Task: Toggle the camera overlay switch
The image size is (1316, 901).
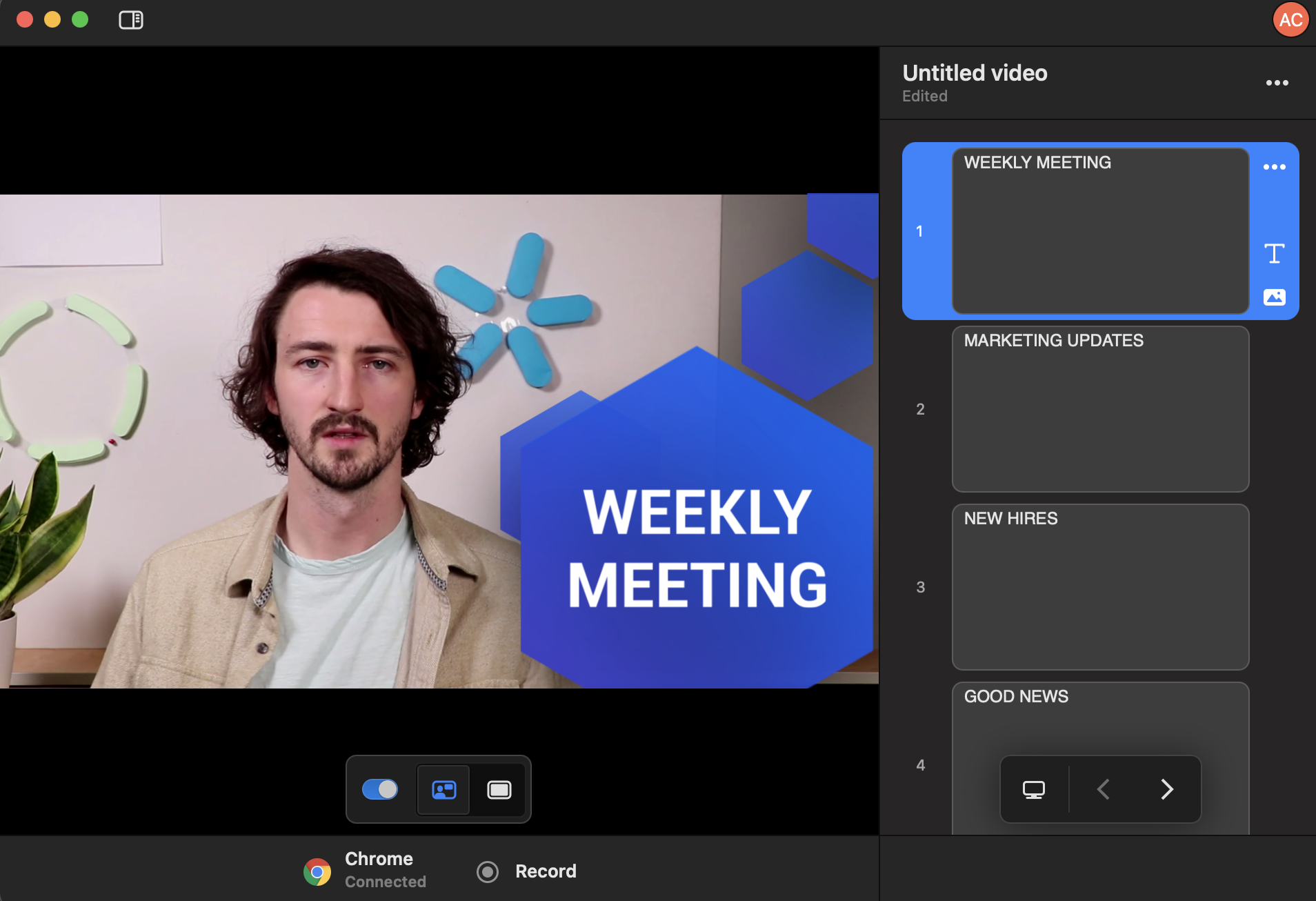Action: point(380,789)
